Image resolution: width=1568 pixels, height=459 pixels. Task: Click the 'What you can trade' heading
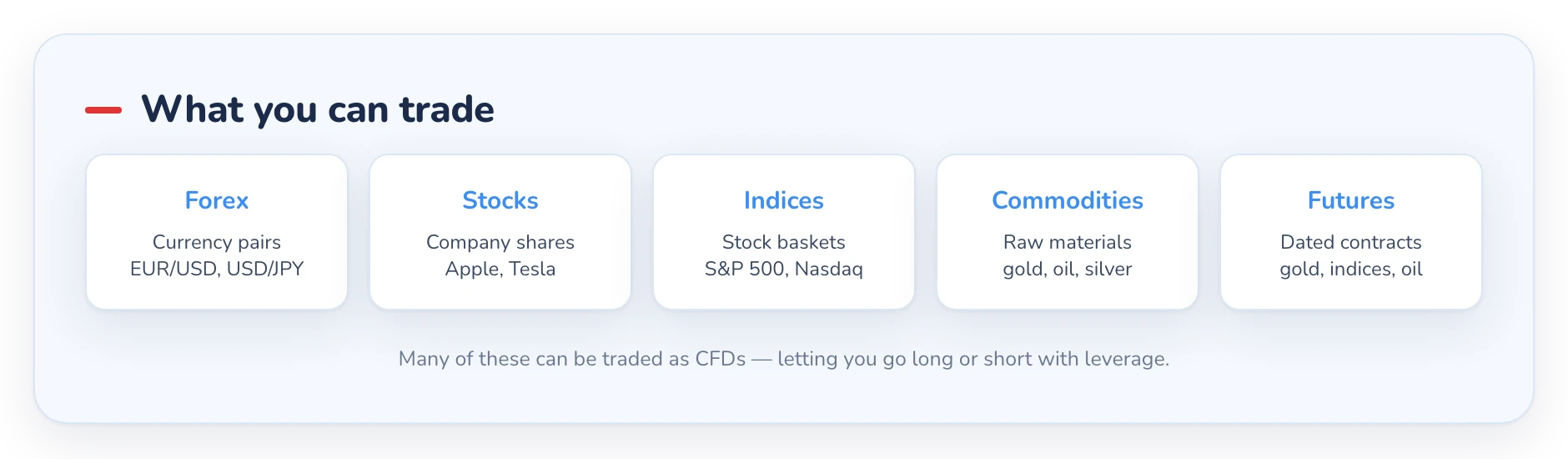(318, 109)
